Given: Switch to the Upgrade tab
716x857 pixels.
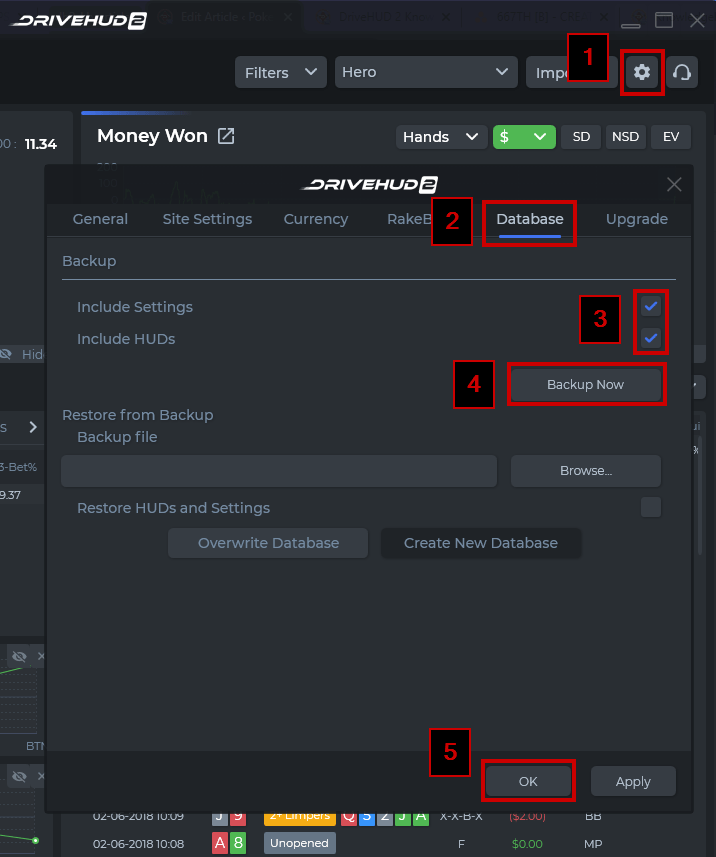Looking at the screenshot, I should 637,219.
